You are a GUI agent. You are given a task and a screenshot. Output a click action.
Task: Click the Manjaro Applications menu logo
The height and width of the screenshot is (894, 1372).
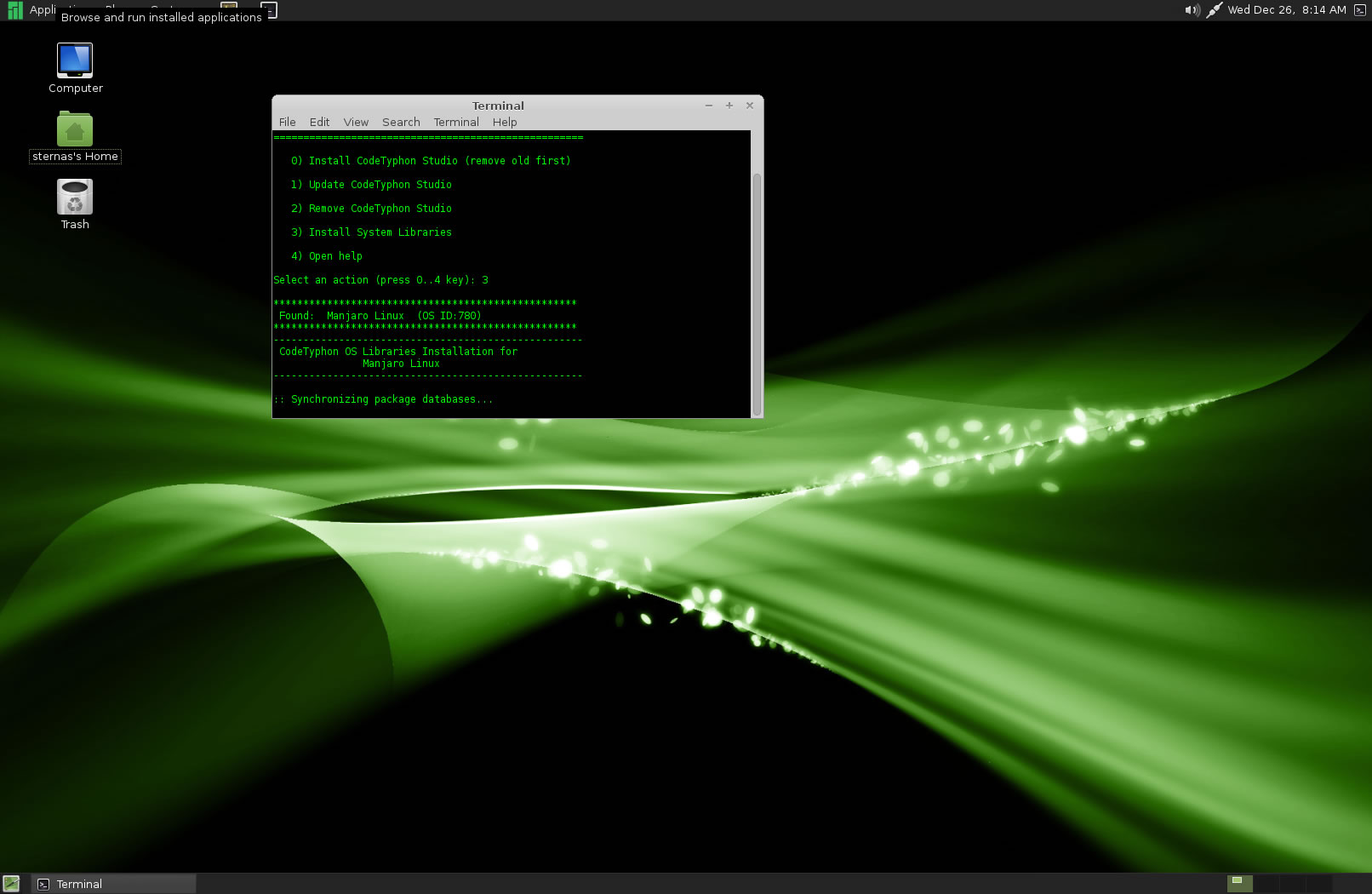[14, 9]
